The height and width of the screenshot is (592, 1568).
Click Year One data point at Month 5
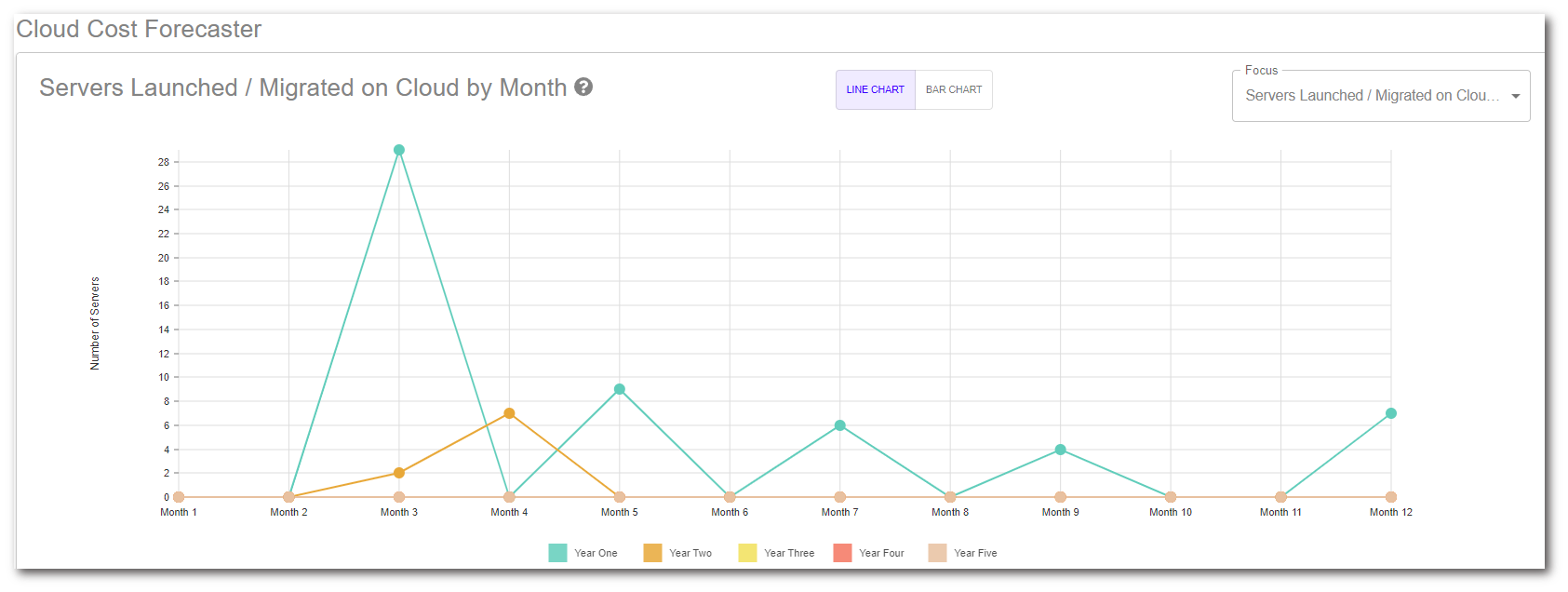point(620,389)
